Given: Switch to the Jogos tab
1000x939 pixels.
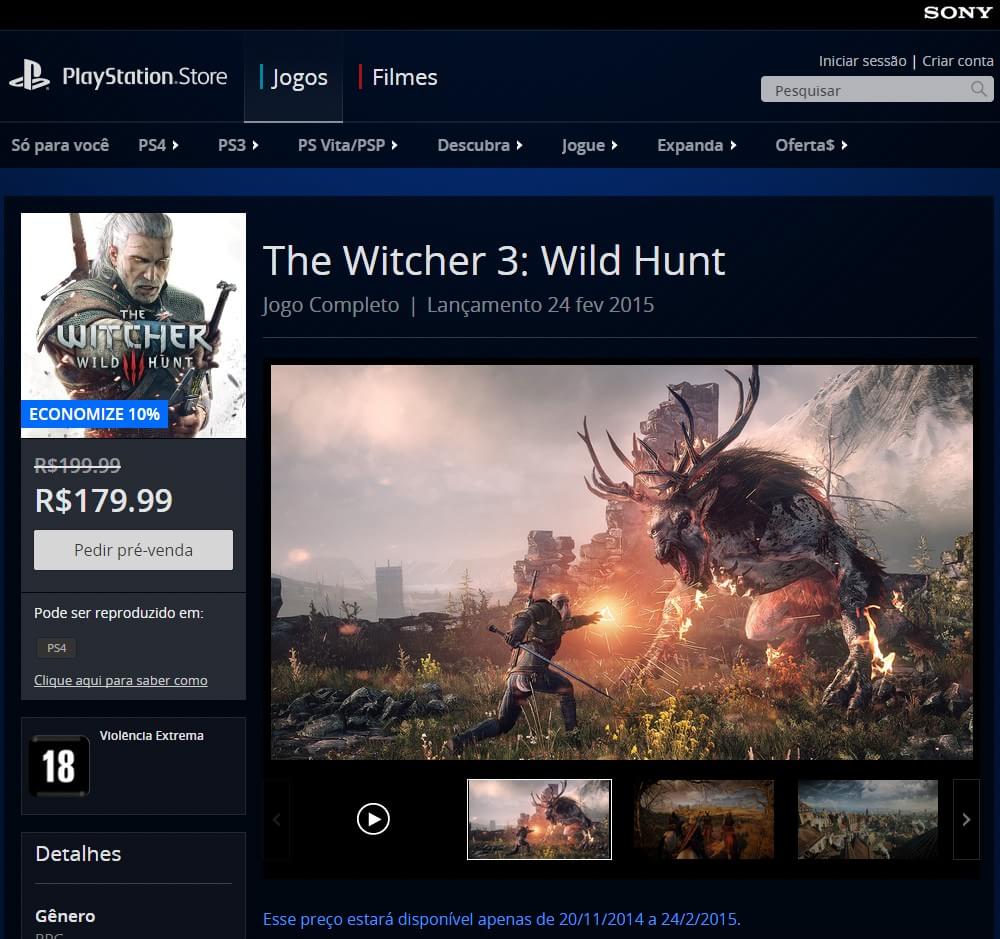Looking at the screenshot, I should point(293,77).
